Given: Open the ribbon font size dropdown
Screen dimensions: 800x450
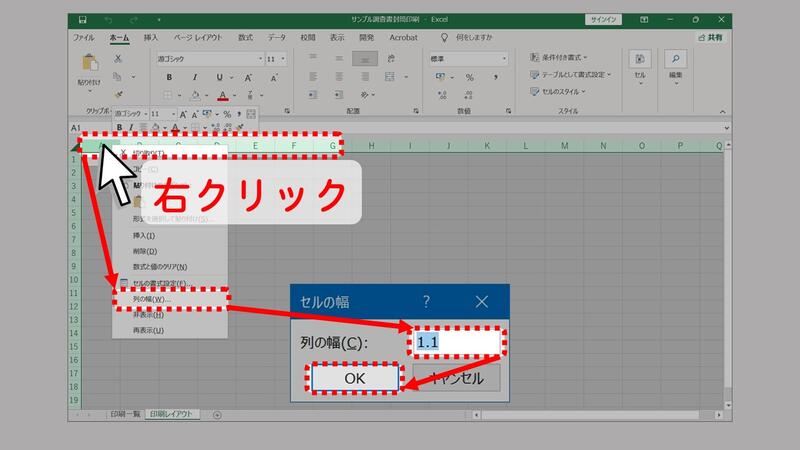Looking at the screenshot, I should click(x=283, y=59).
